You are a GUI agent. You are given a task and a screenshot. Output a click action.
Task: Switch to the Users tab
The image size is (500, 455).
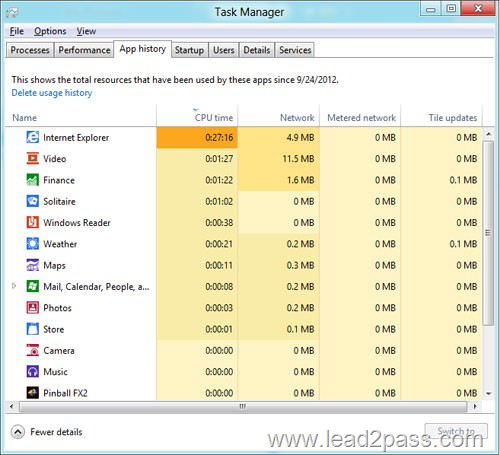224,50
